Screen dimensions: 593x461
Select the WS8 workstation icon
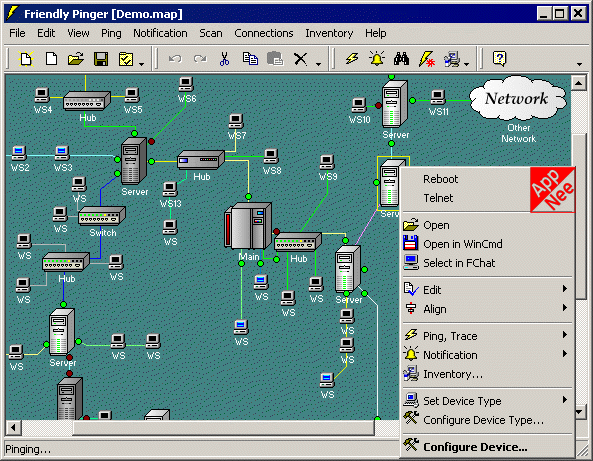click(271, 157)
